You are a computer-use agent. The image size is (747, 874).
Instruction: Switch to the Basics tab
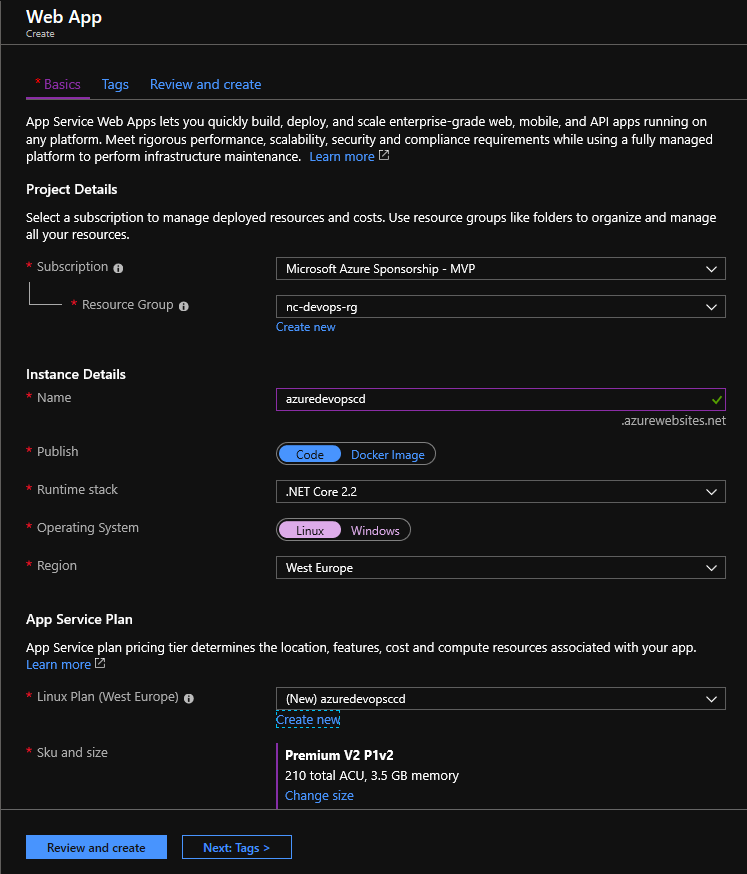point(58,85)
